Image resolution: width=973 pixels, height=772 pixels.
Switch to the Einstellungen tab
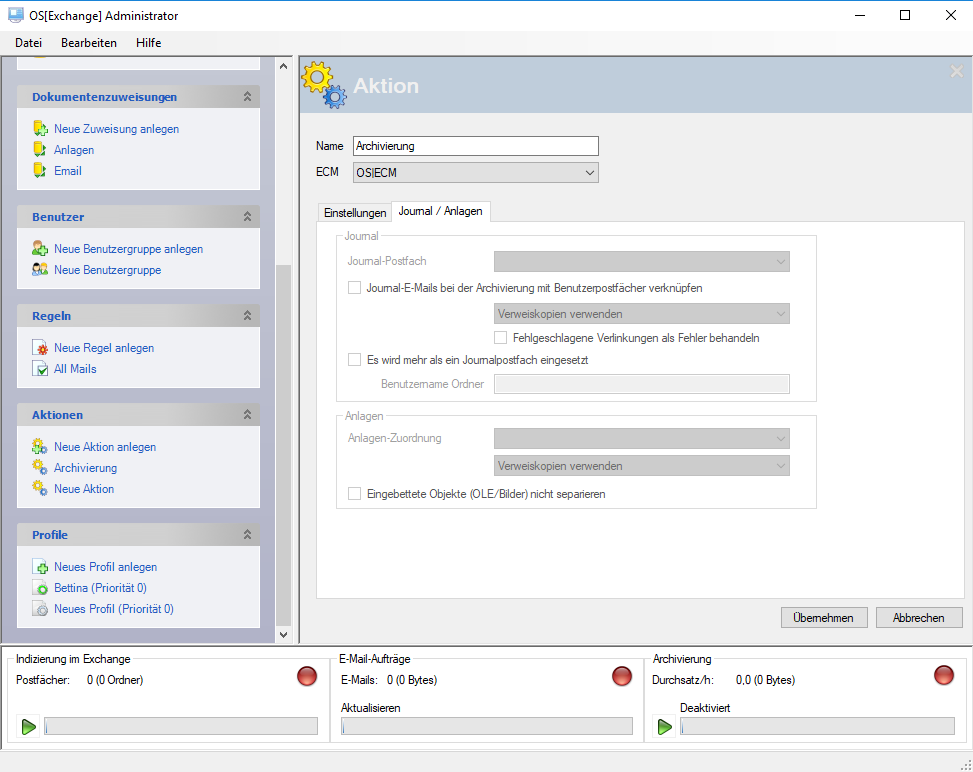[354, 213]
